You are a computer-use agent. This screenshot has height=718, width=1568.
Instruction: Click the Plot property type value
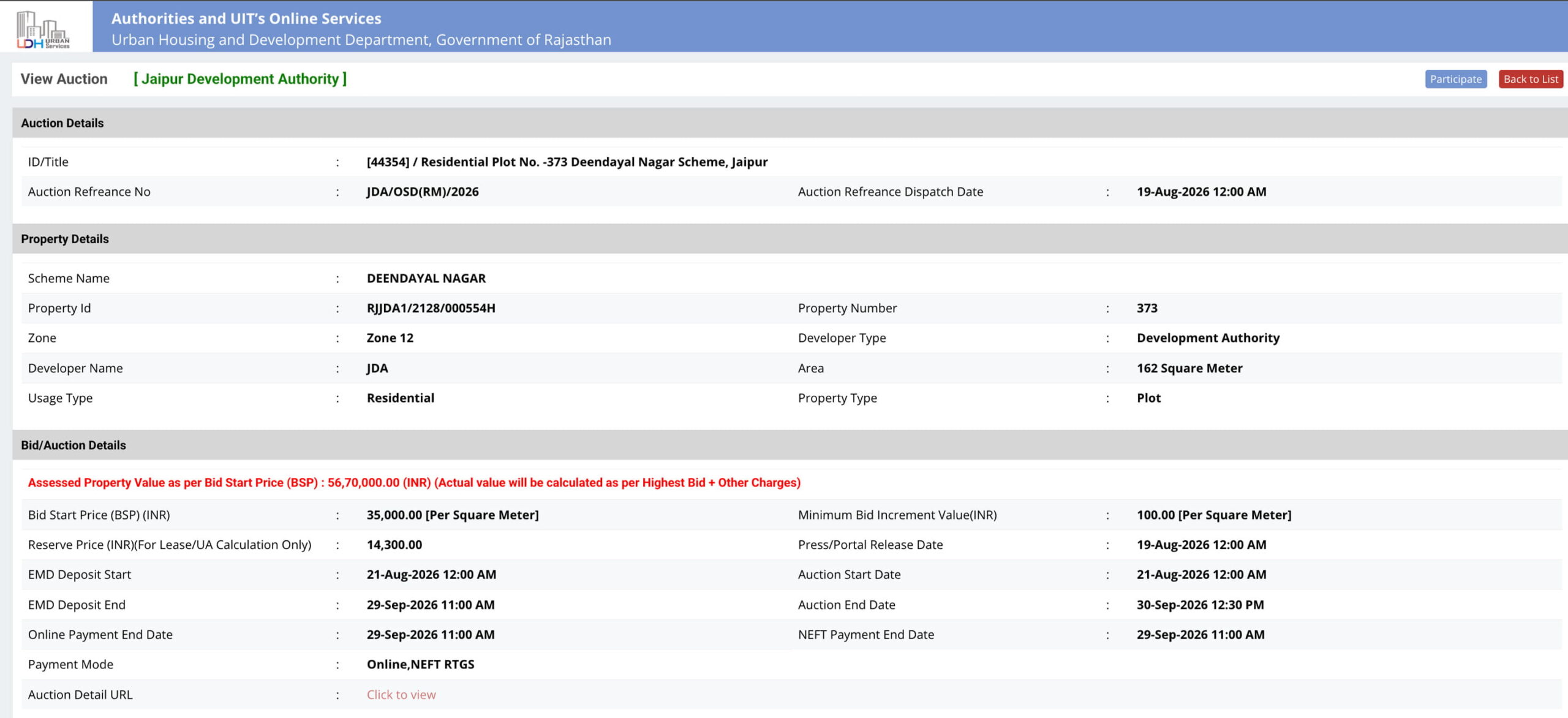click(1149, 398)
